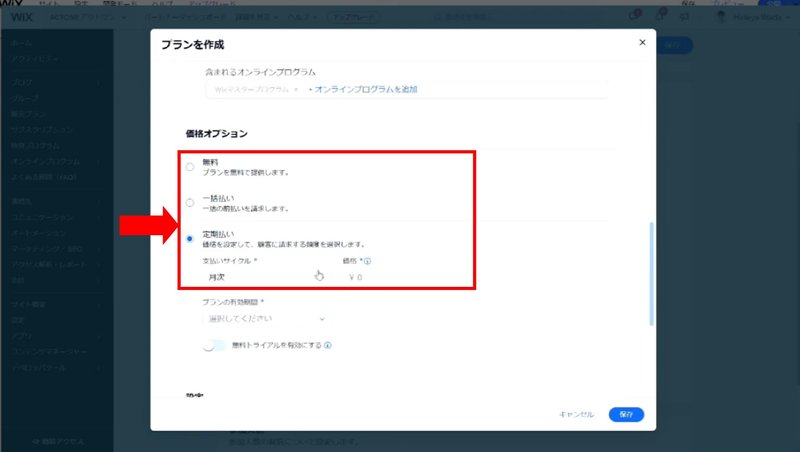800x452 pixels.
Task: Expand コミュニケーション in the sidebar
Action: [56, 217]
